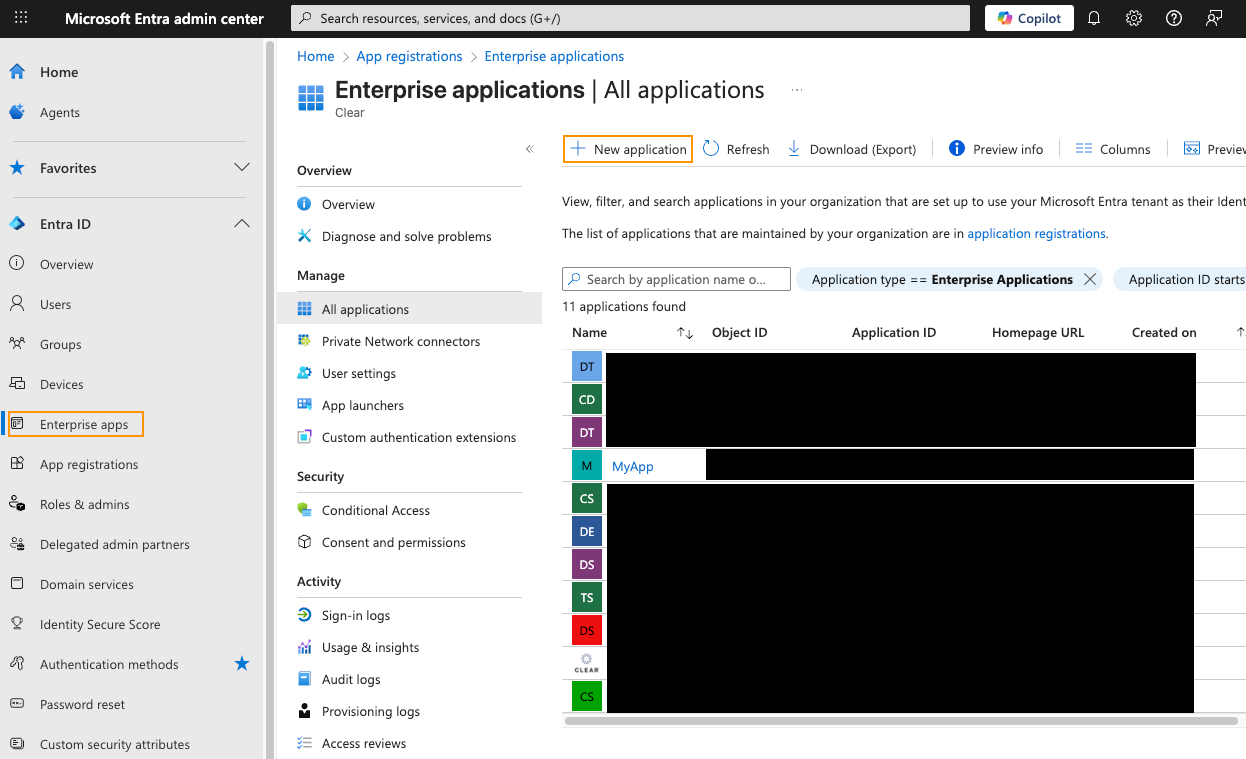
Task: Remove the Application type filter with X
Action: [1090, 279]
